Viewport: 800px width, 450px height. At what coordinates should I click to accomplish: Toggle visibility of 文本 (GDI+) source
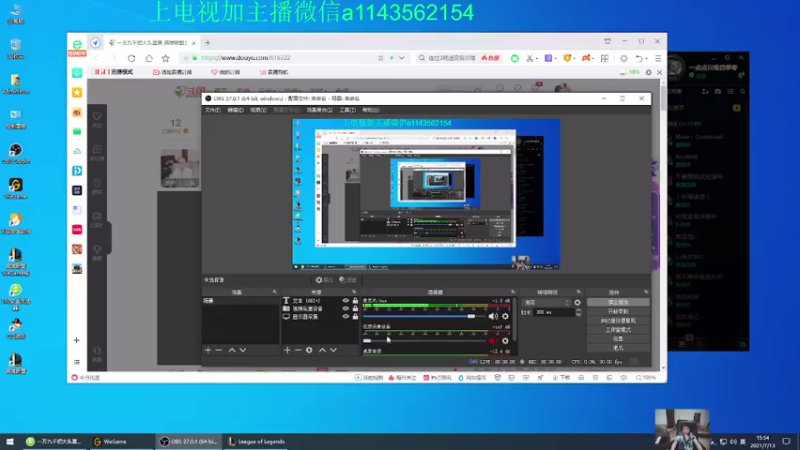click(345, 301)
